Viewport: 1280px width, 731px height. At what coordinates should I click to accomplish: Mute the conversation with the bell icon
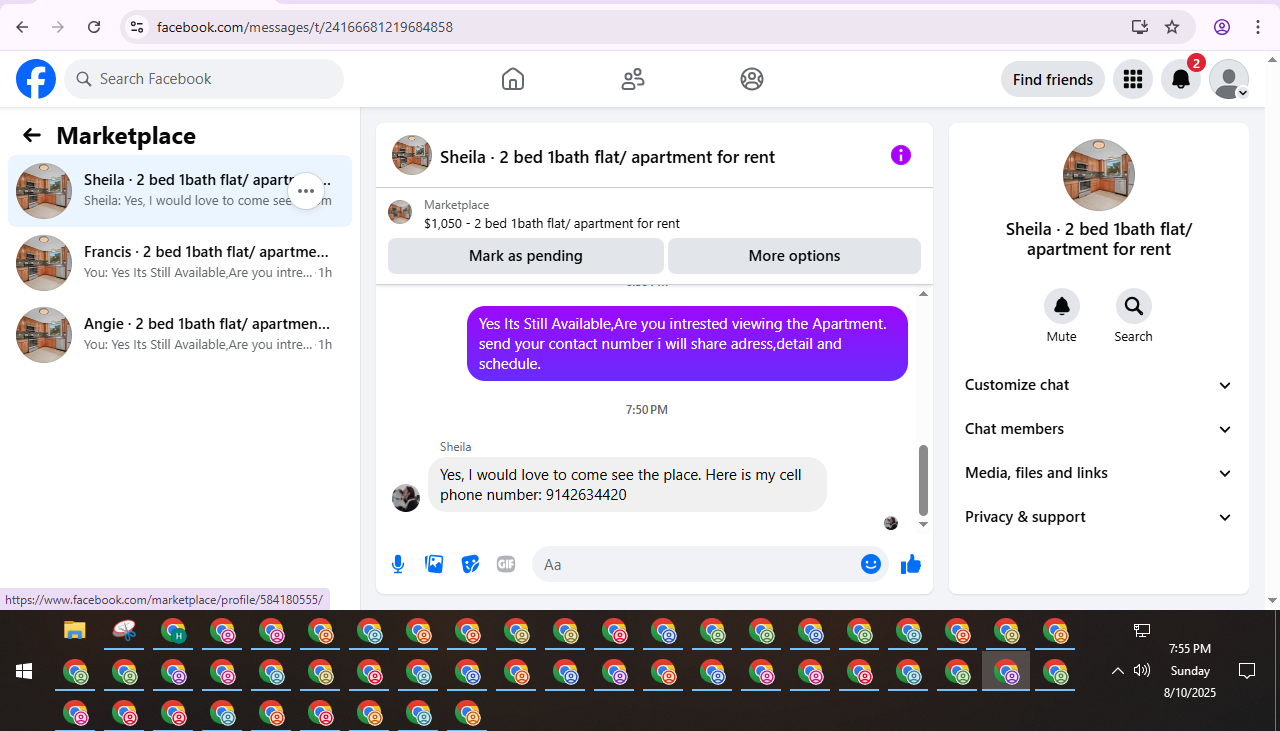(x=1062, y=306)
